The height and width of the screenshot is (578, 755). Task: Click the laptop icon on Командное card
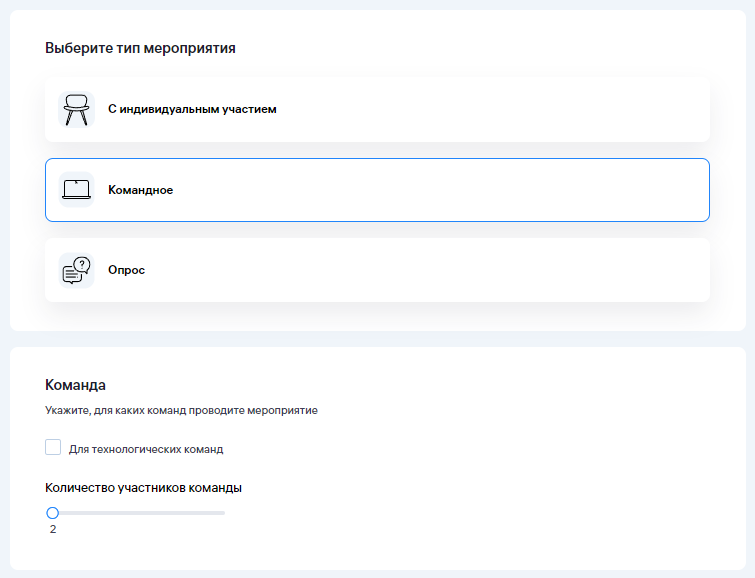(76, 189)
